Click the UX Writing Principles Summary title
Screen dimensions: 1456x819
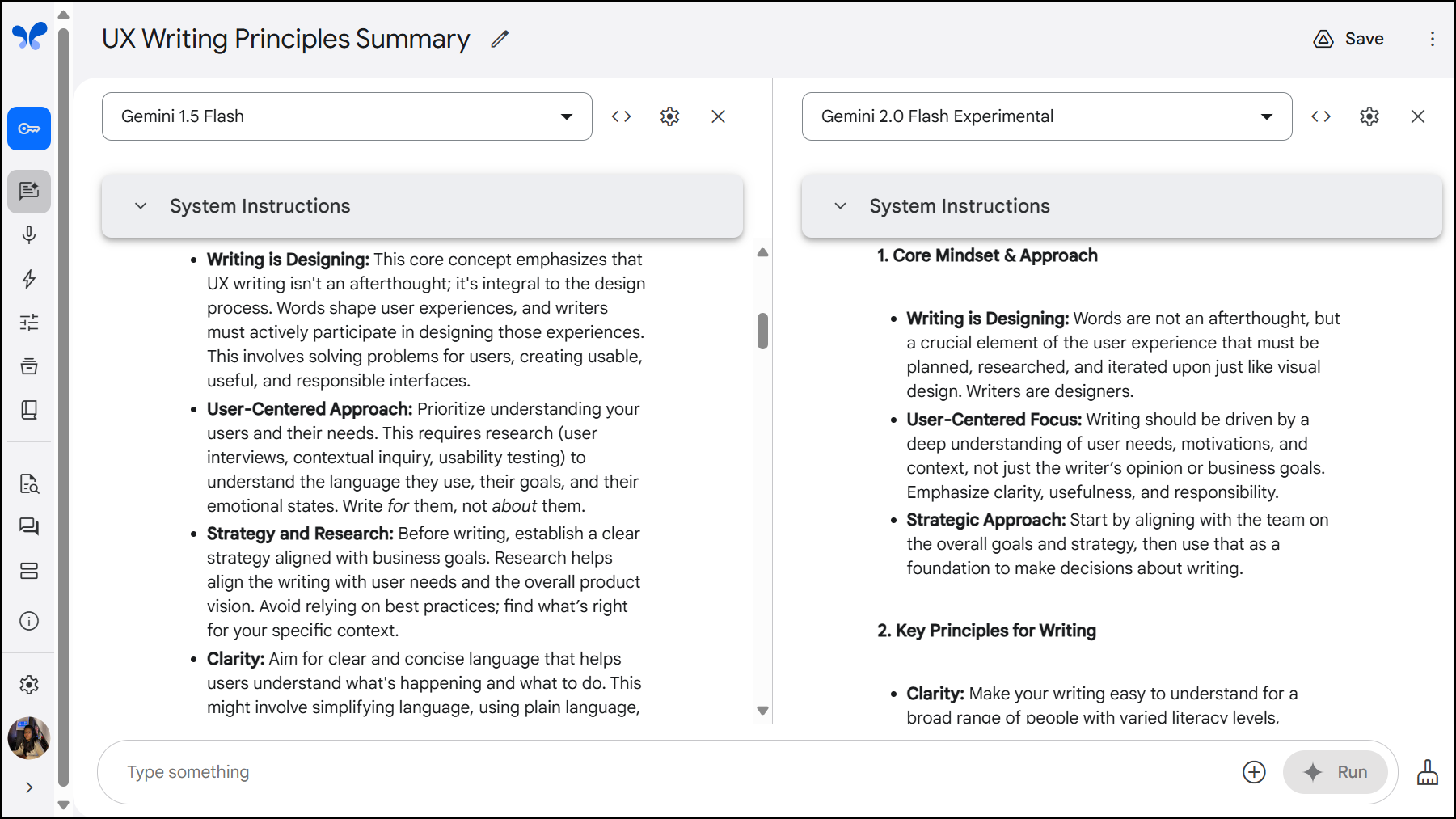pos(285,39)
